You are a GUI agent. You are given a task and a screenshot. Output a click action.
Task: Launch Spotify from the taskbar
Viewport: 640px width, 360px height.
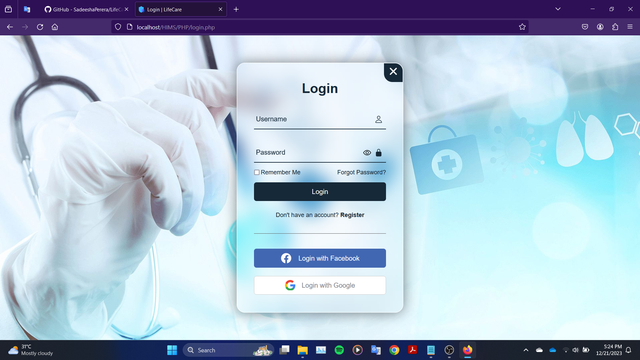coord(339,350)
